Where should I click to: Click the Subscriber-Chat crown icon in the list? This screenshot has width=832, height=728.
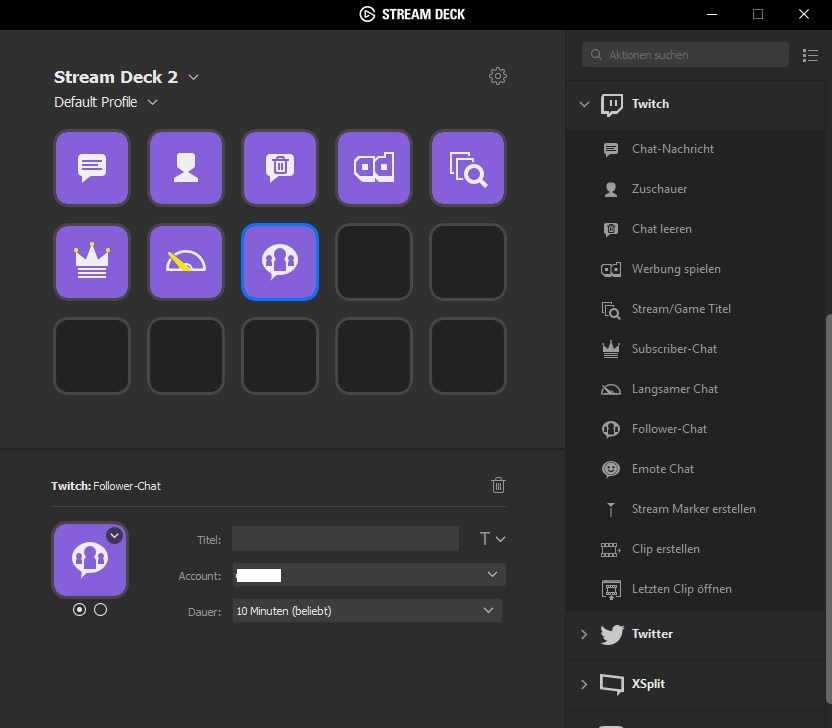(x=611, y=349)
